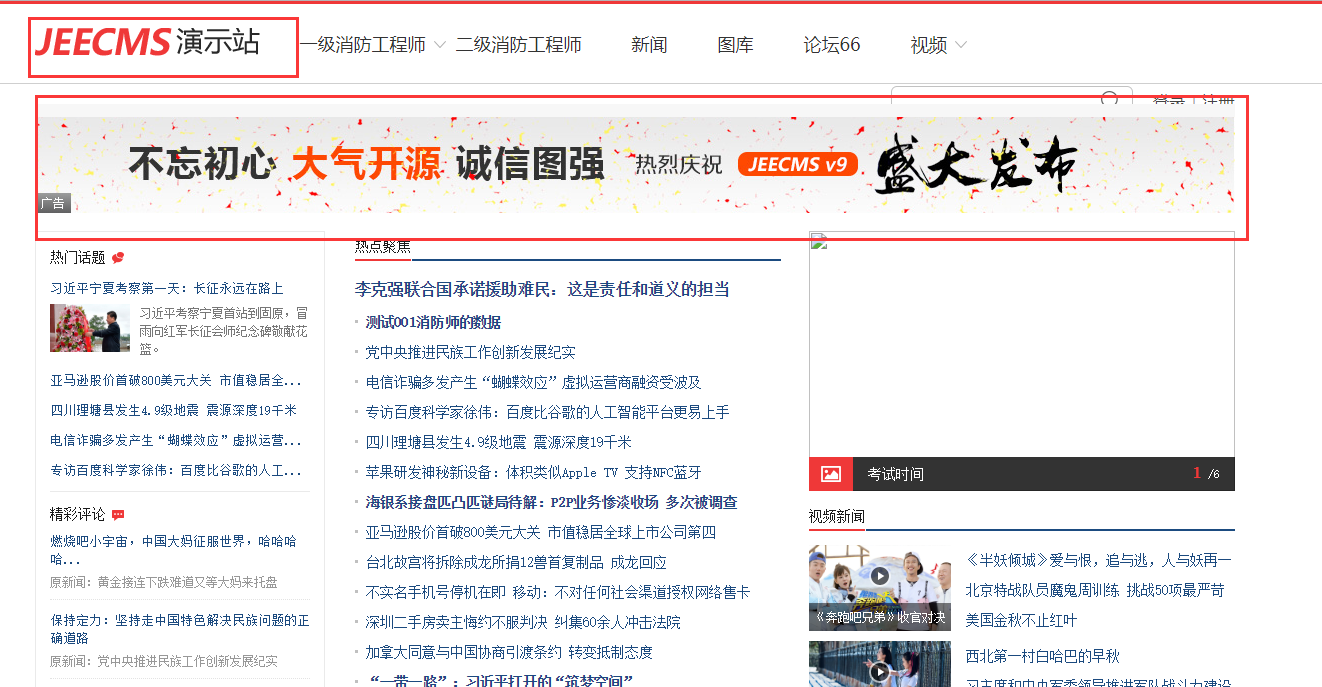Click the JEECMS 演示站 logo
The image size is (1322, 687).
147,42
